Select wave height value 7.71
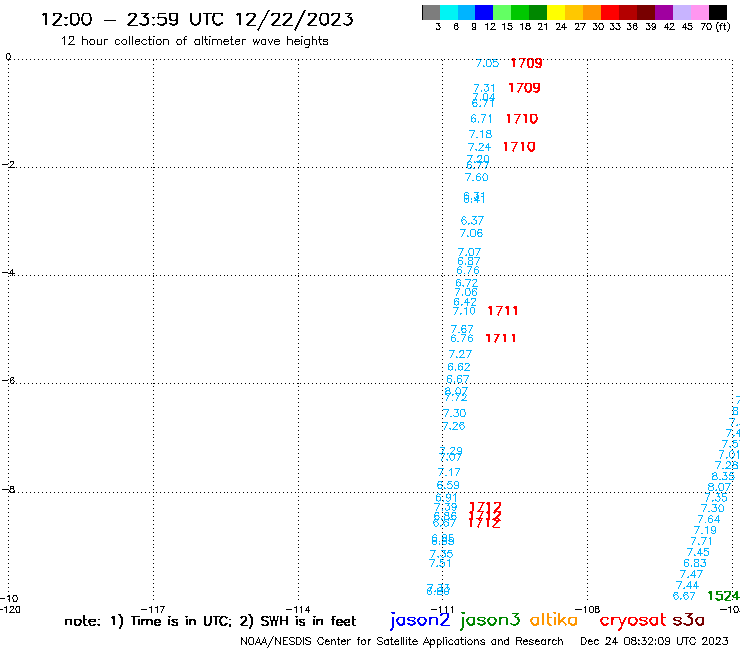The height and width of the screenshot is (650, 740). pyautogui.click(x=701, y=541)
